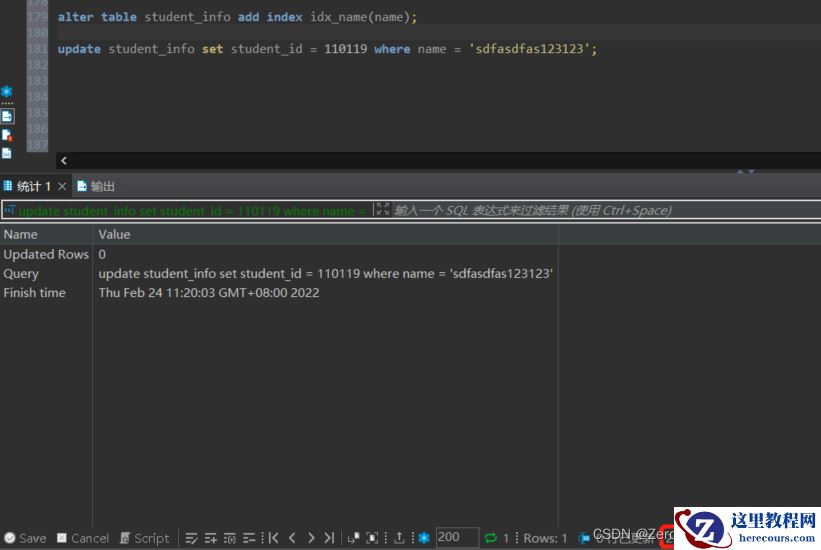Click the fetch size field showing 200
Viewport: 821px width, 550px height.
[457, 537]
